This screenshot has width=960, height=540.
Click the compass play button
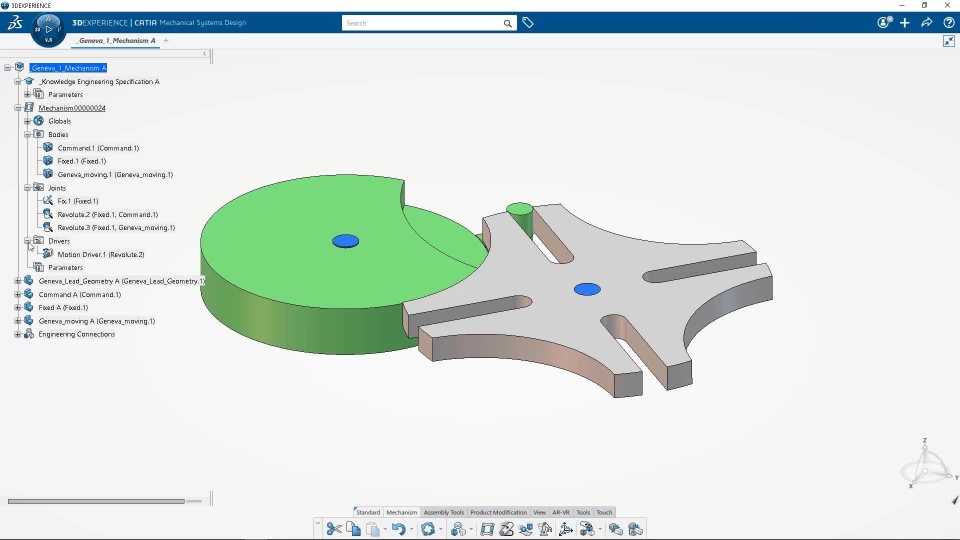pyautogui.click(x=48, y=29)
